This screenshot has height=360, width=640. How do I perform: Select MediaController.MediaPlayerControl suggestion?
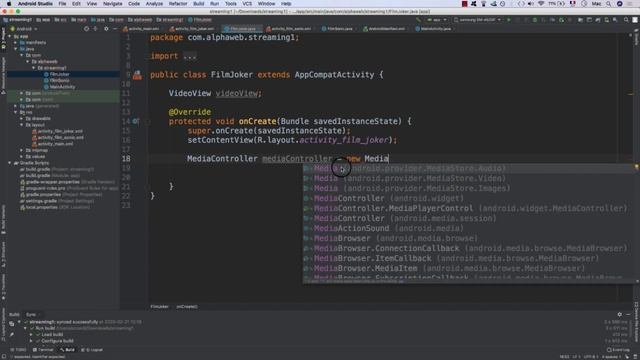[469, 209]
